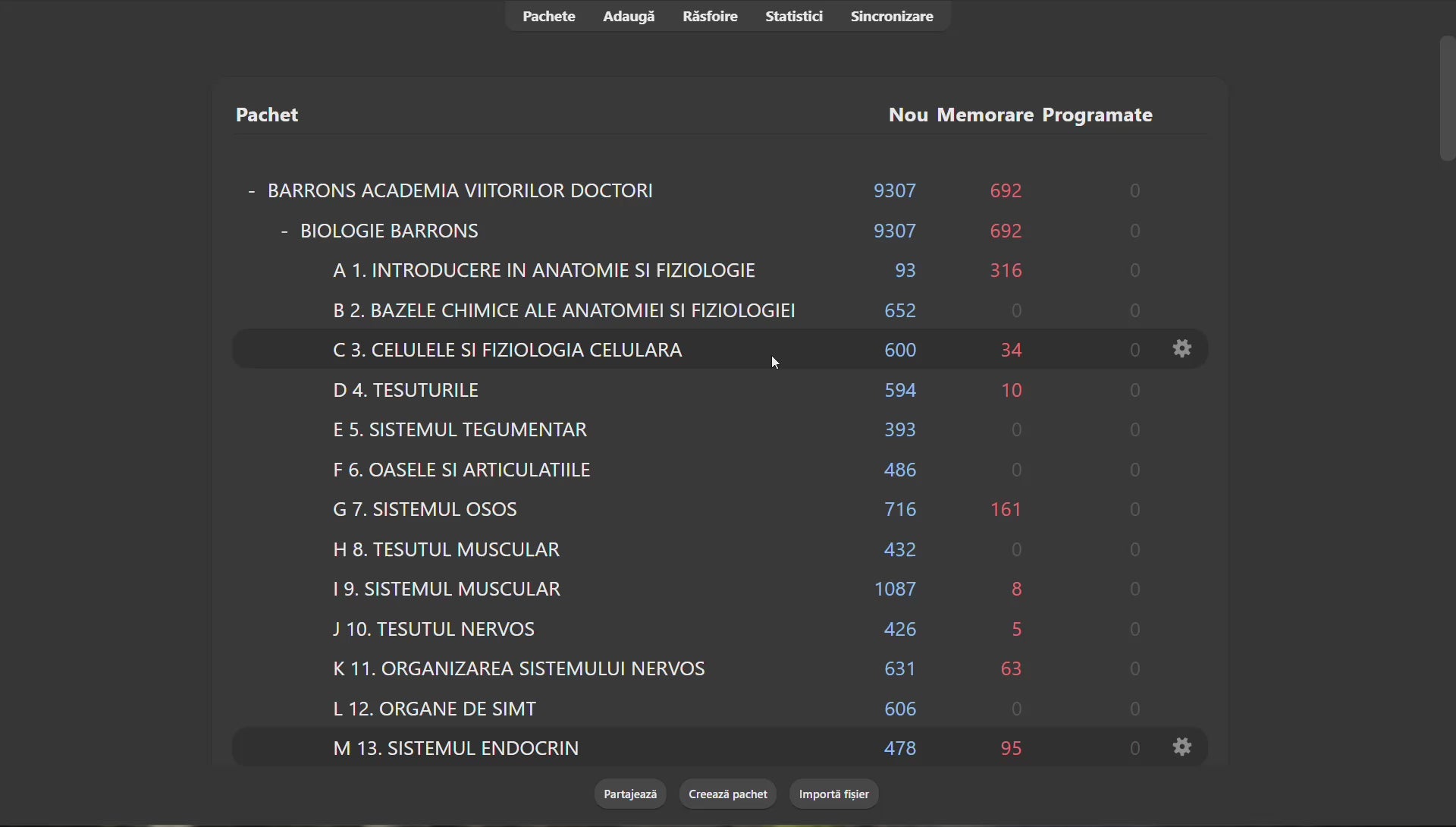Select the I 9. SISTEMUL MUSCULAR deck
The width and height of the screenshot is (1456, 827).
click(446, 590)
